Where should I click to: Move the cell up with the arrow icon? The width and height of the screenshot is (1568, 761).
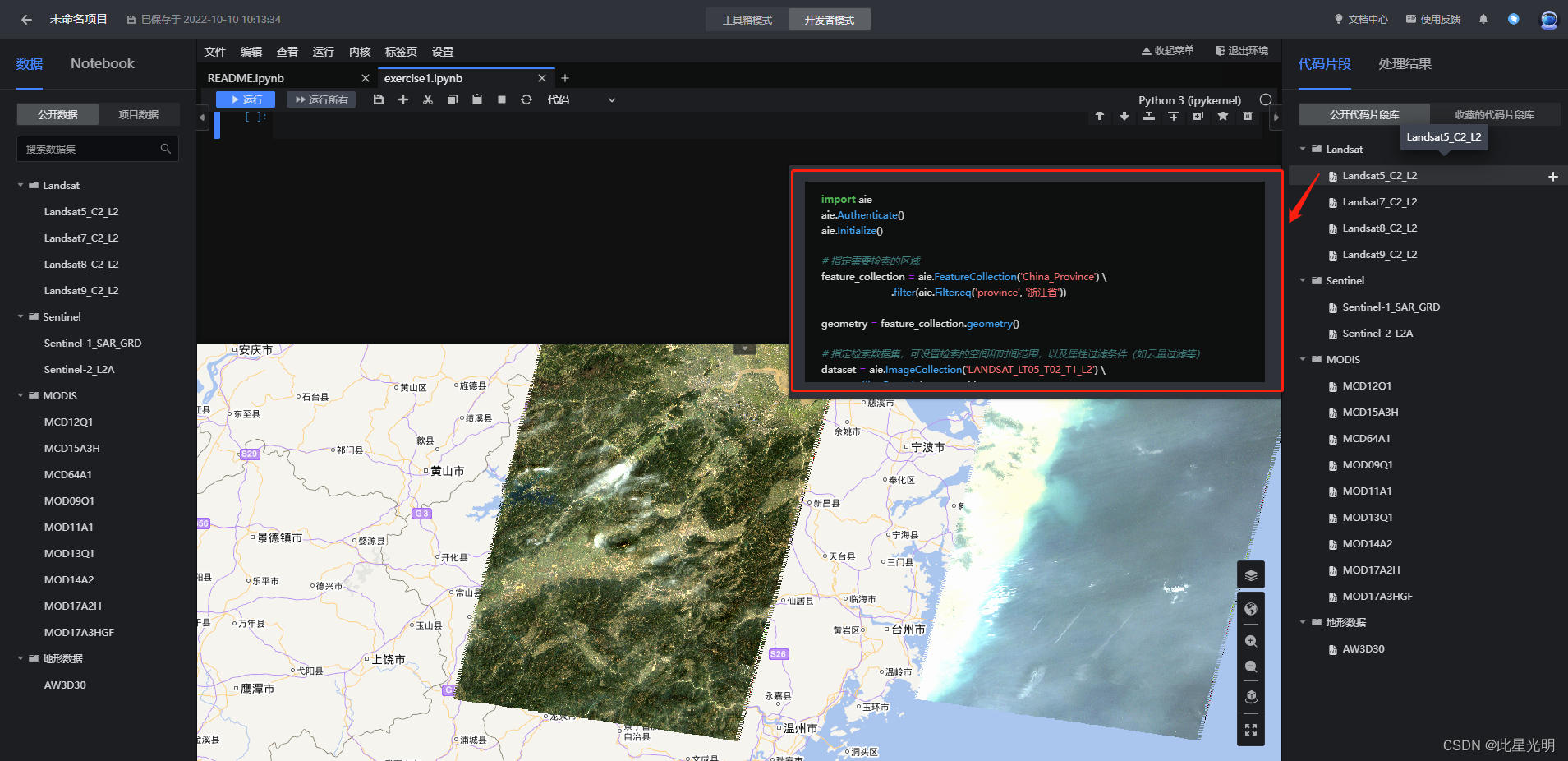pyautogui.click(x=1099, y=117)
